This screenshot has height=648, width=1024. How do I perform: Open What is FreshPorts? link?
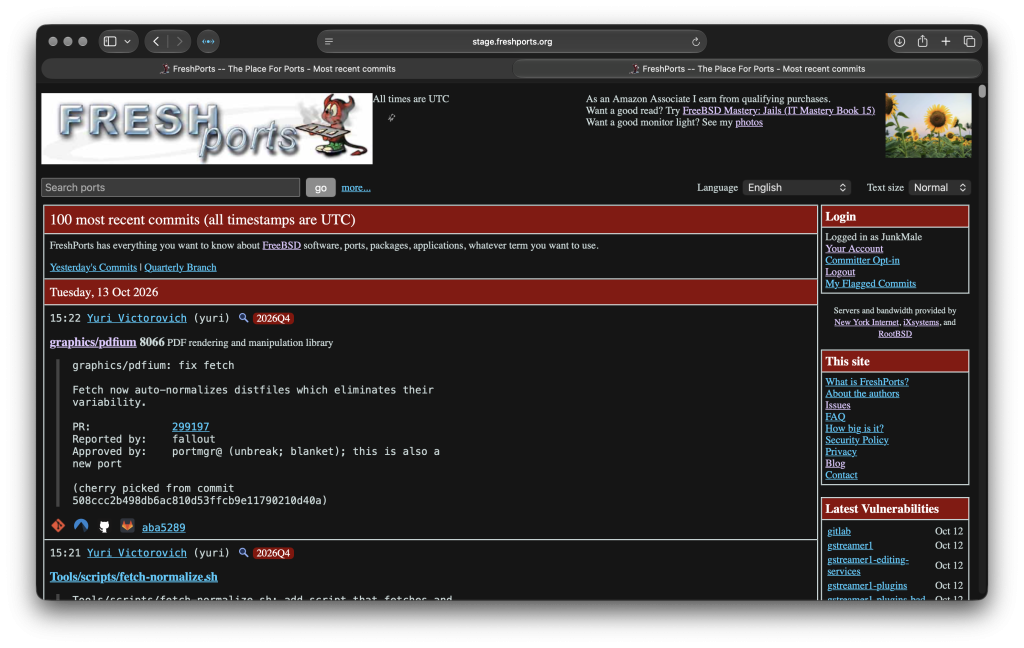pyautogui.click(x=867, y=382)
